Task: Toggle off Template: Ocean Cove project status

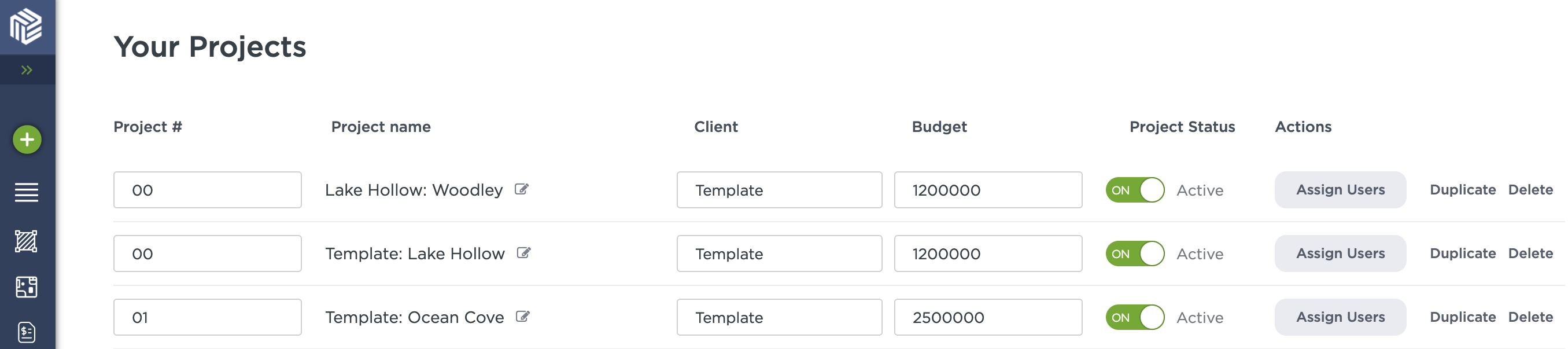Action: (x=1135, y=317)
